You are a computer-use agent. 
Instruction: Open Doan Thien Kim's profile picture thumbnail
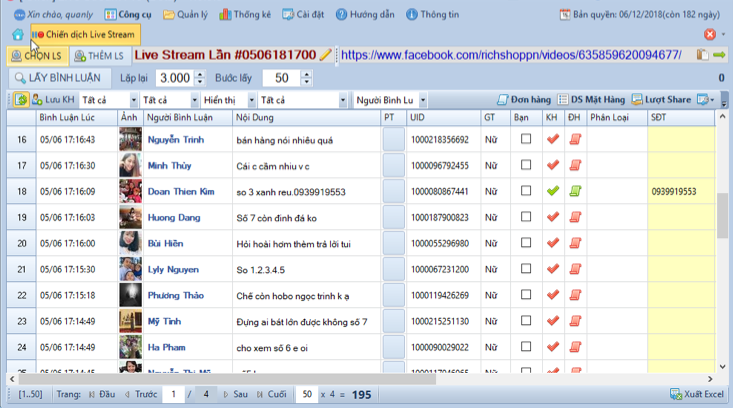click(130, 191)
